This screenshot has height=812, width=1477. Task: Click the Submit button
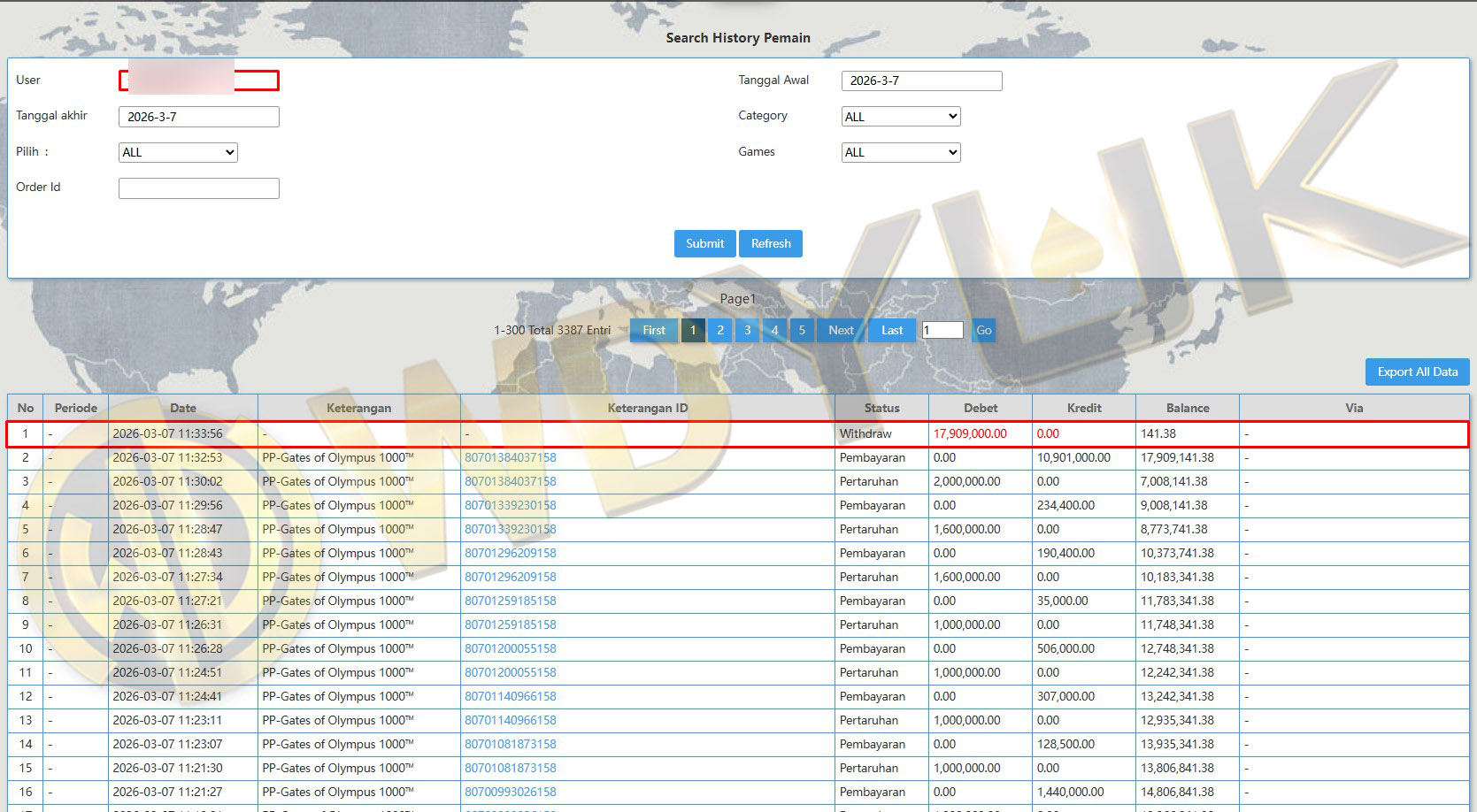[704, 244]
